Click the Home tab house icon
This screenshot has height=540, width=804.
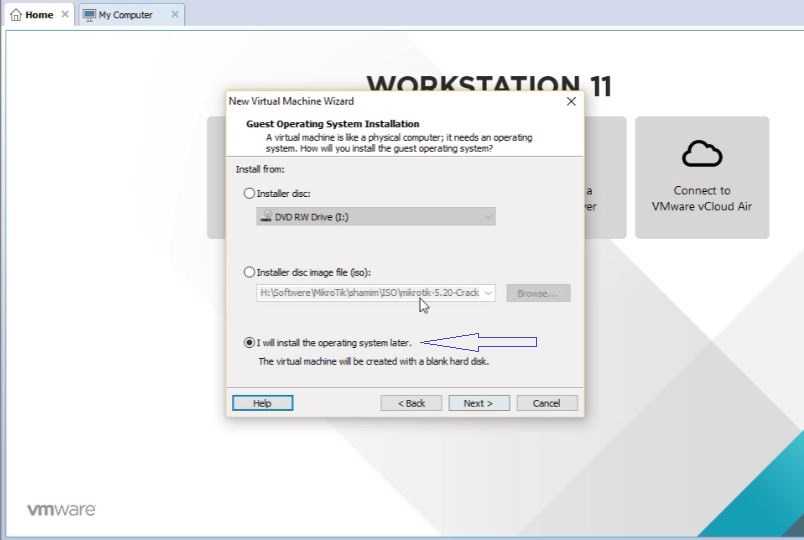(x=16, y=15)
